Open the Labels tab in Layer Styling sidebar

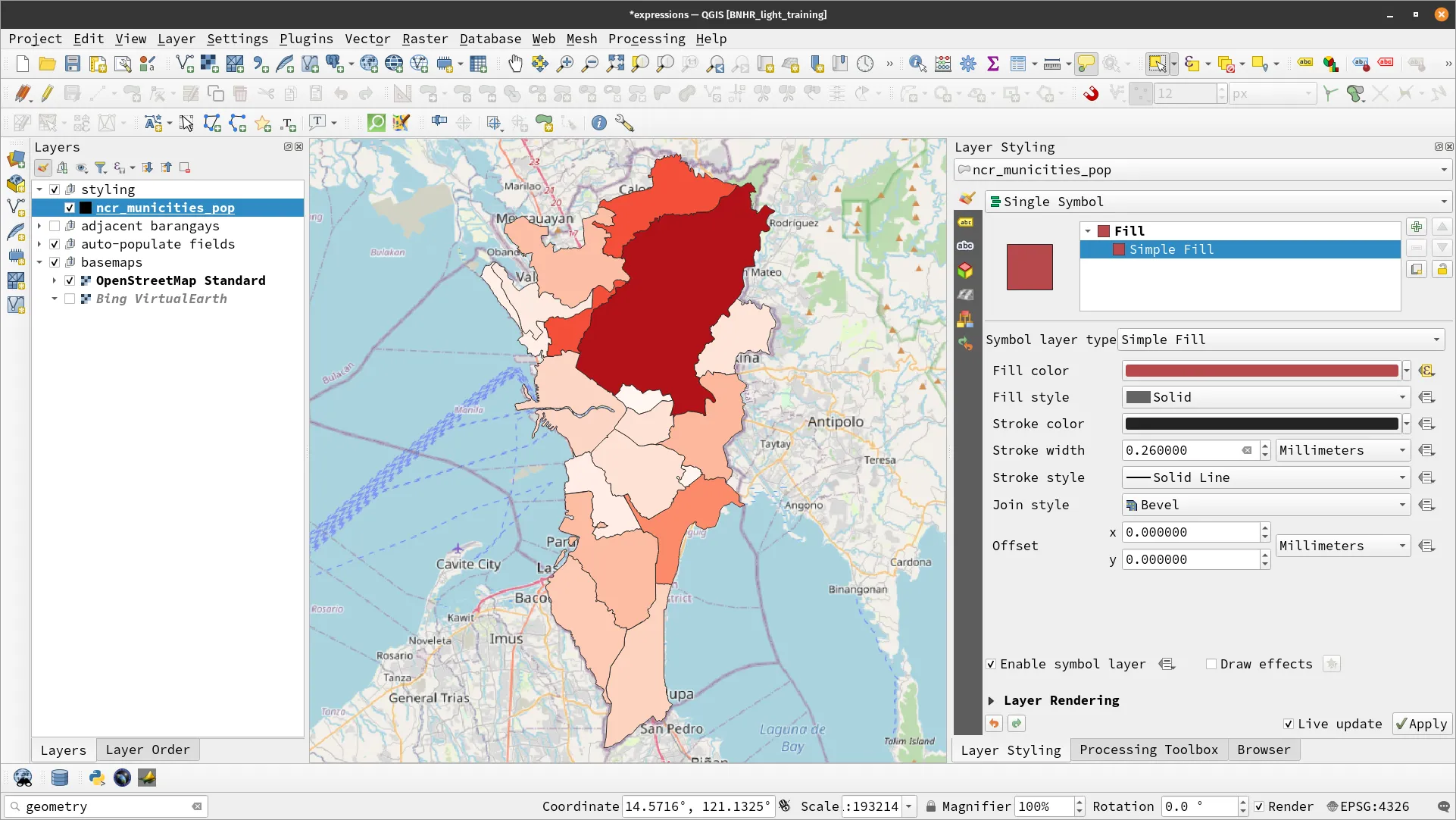[x=966, y=222]
